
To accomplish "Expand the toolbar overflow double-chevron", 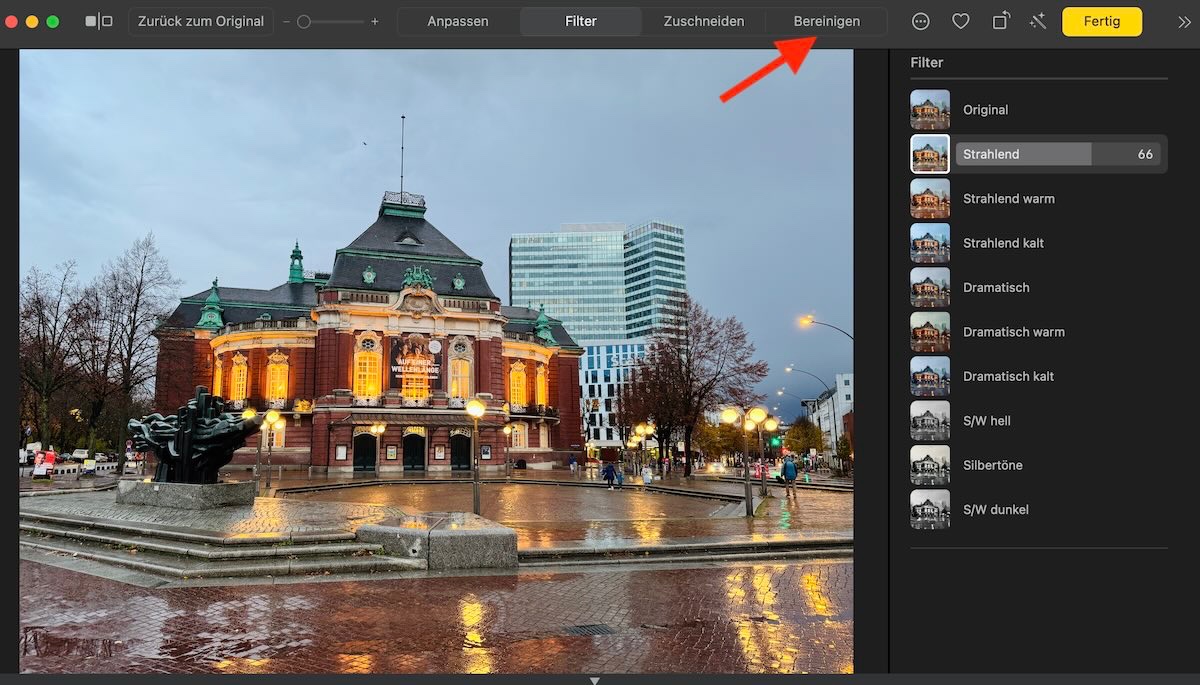I will coord(1184,22).
